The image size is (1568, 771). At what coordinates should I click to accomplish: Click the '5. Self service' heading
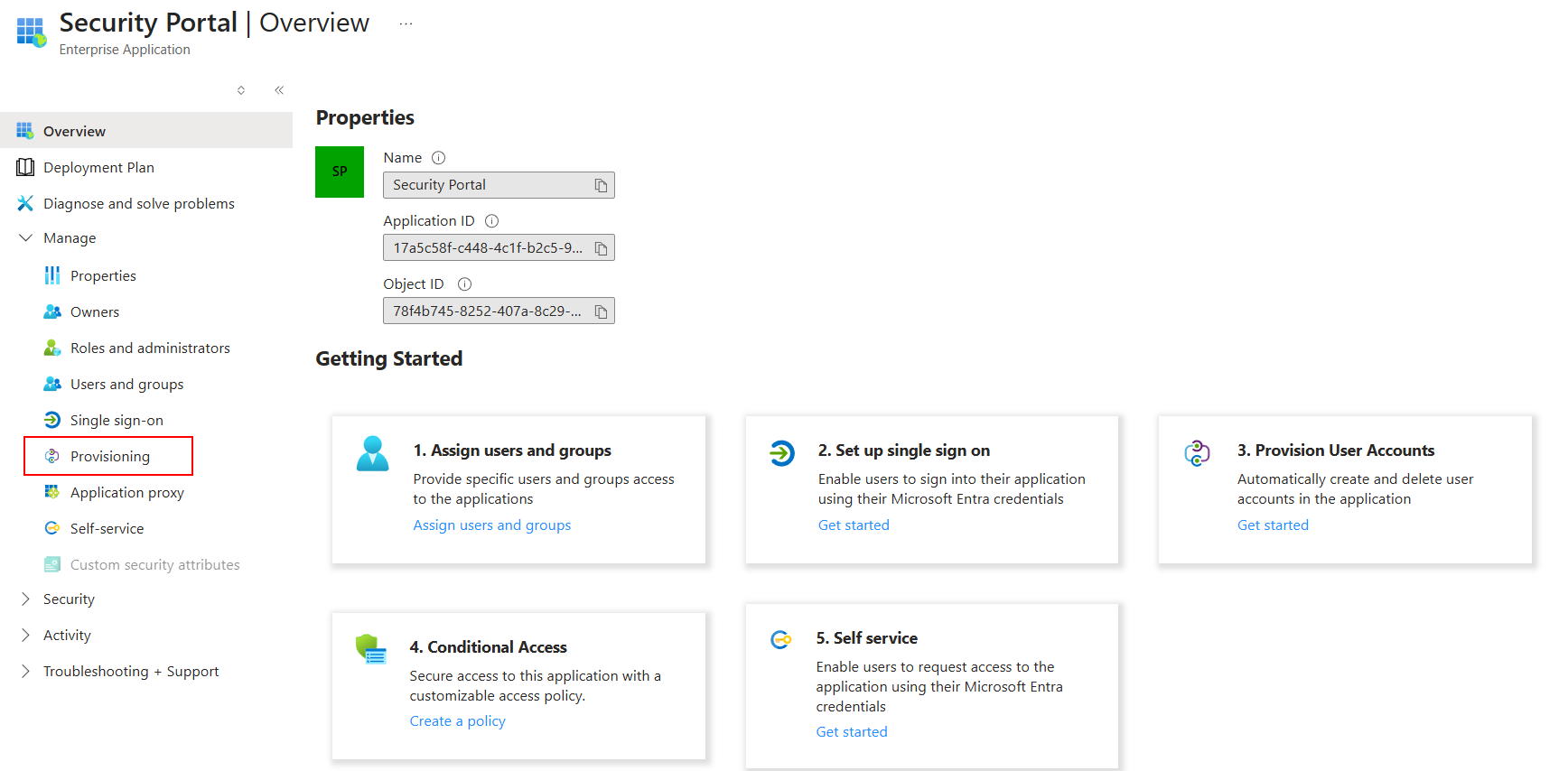point(867,638)
